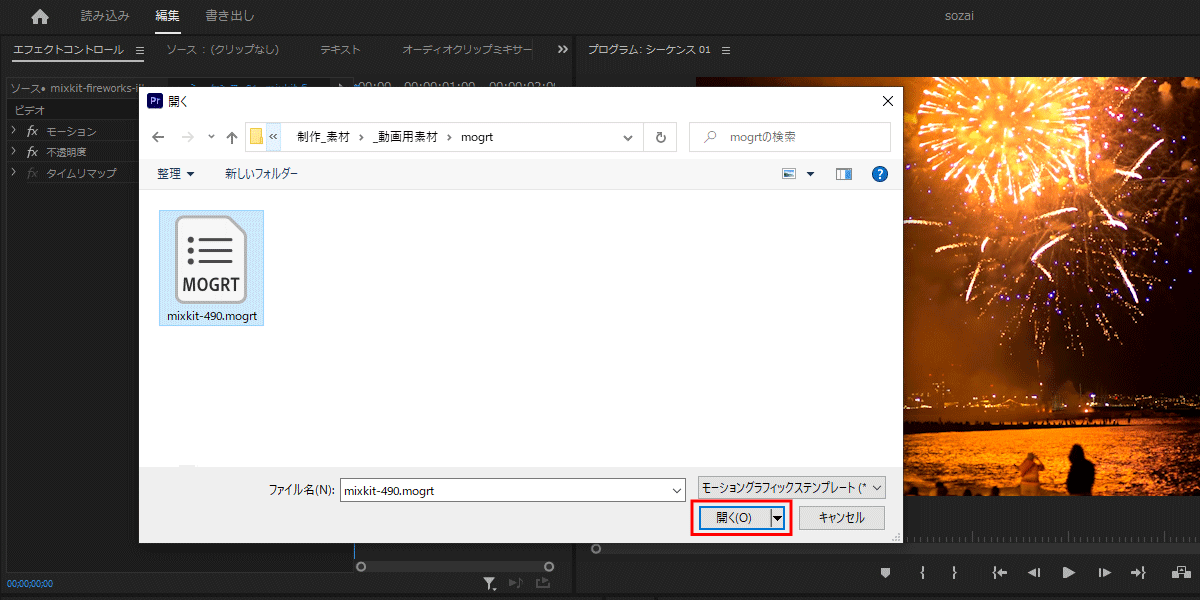Toggle the preview pane in the Open dialog
This screenshot has height=600, width=1200.
[x=843, y=173]
